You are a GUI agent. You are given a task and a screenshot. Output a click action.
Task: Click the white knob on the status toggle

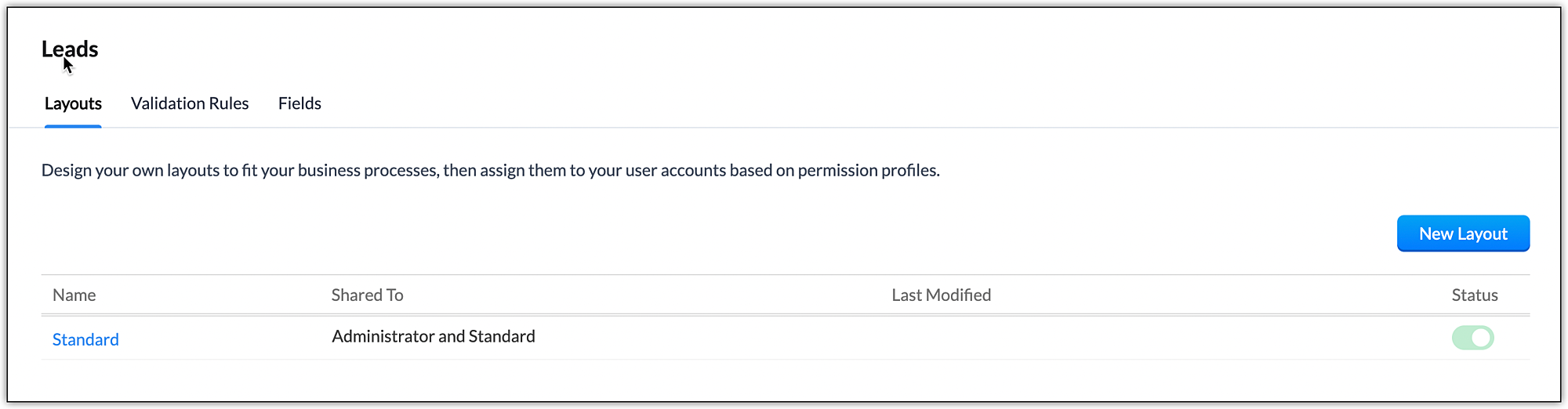1481,338
